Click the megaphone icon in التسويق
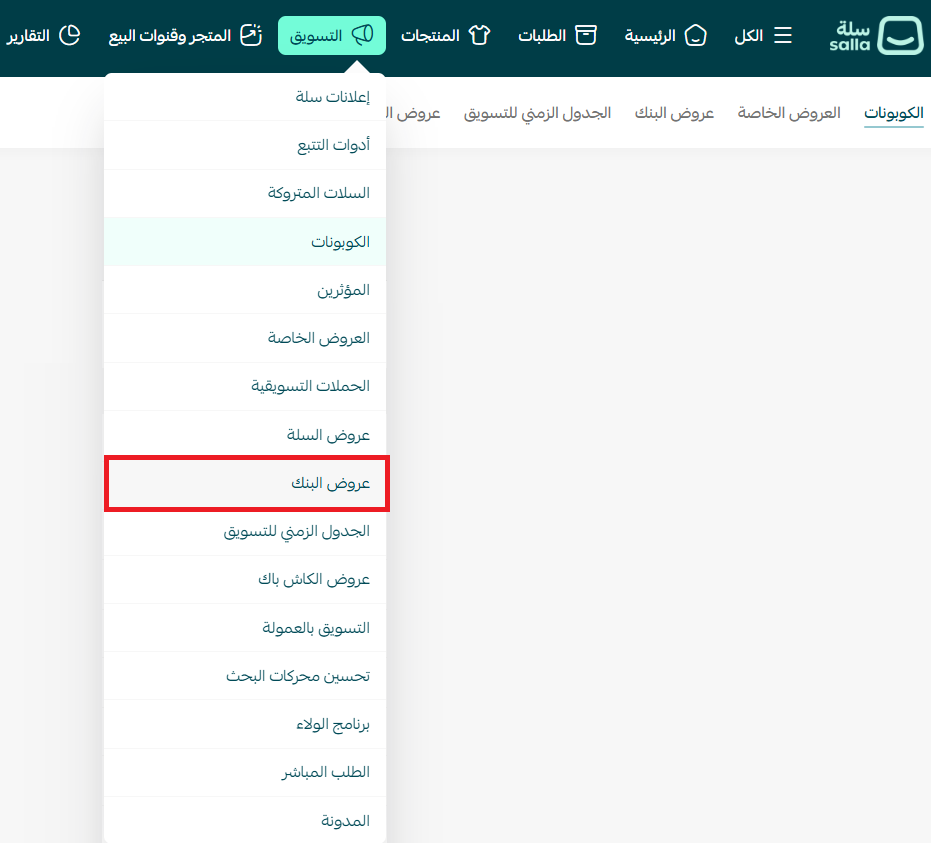This screenshot has width=931, height=843. [362, 36]
